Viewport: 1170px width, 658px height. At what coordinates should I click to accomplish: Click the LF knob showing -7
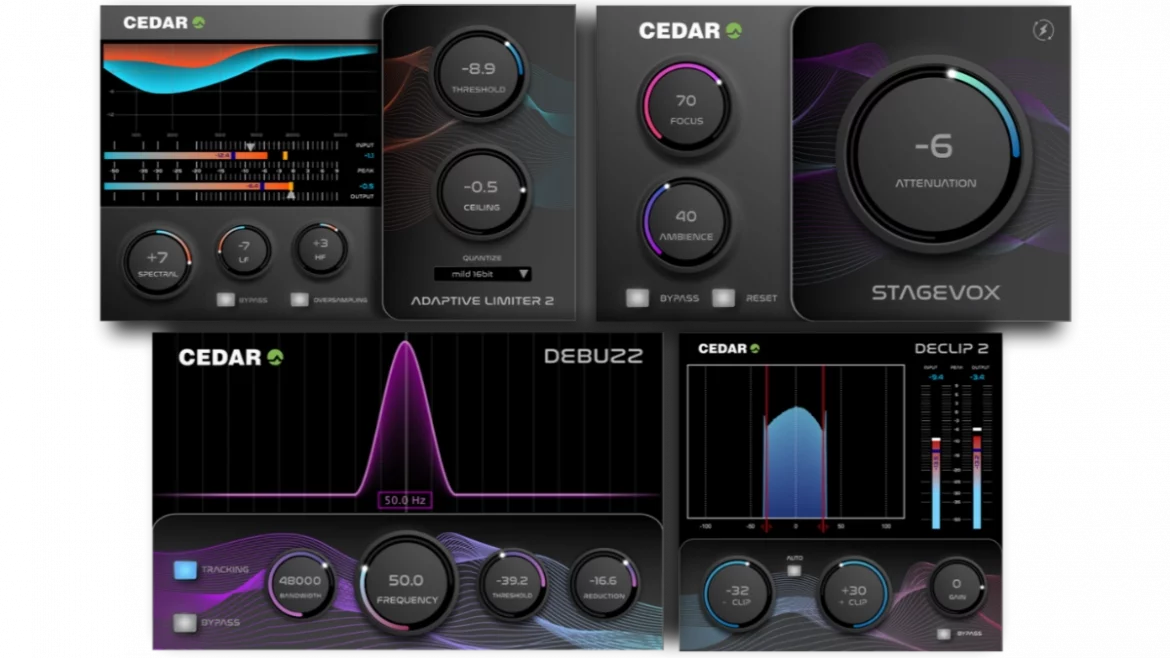point(243,251)
